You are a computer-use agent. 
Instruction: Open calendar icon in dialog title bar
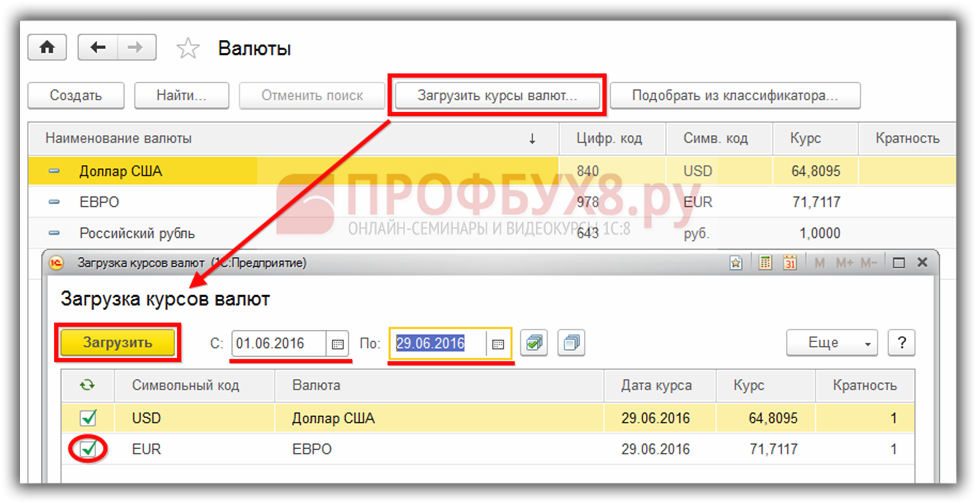tap(790, 263)
